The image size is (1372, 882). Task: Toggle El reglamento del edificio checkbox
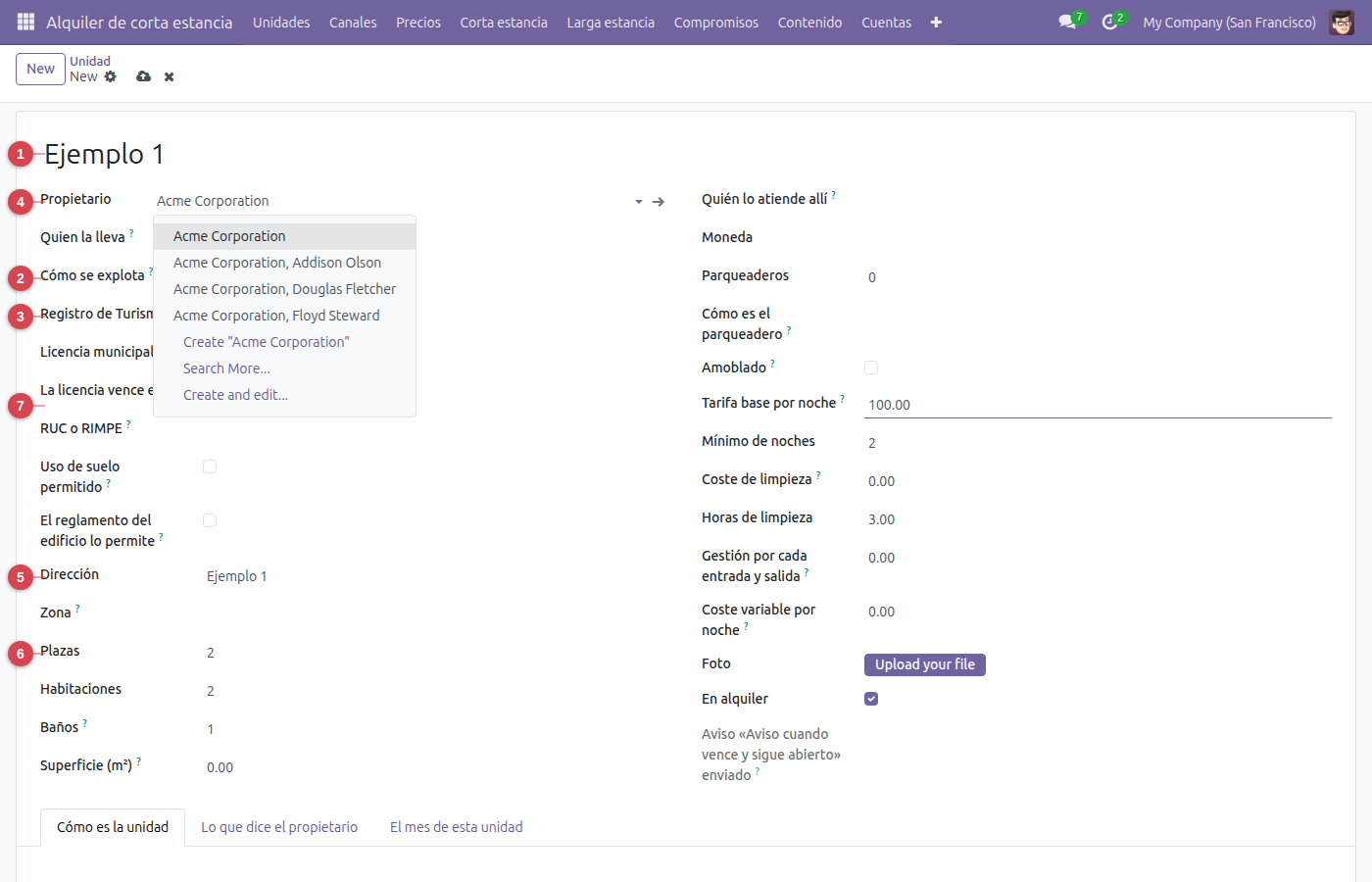pyautogui.click(x=210, y=520)
